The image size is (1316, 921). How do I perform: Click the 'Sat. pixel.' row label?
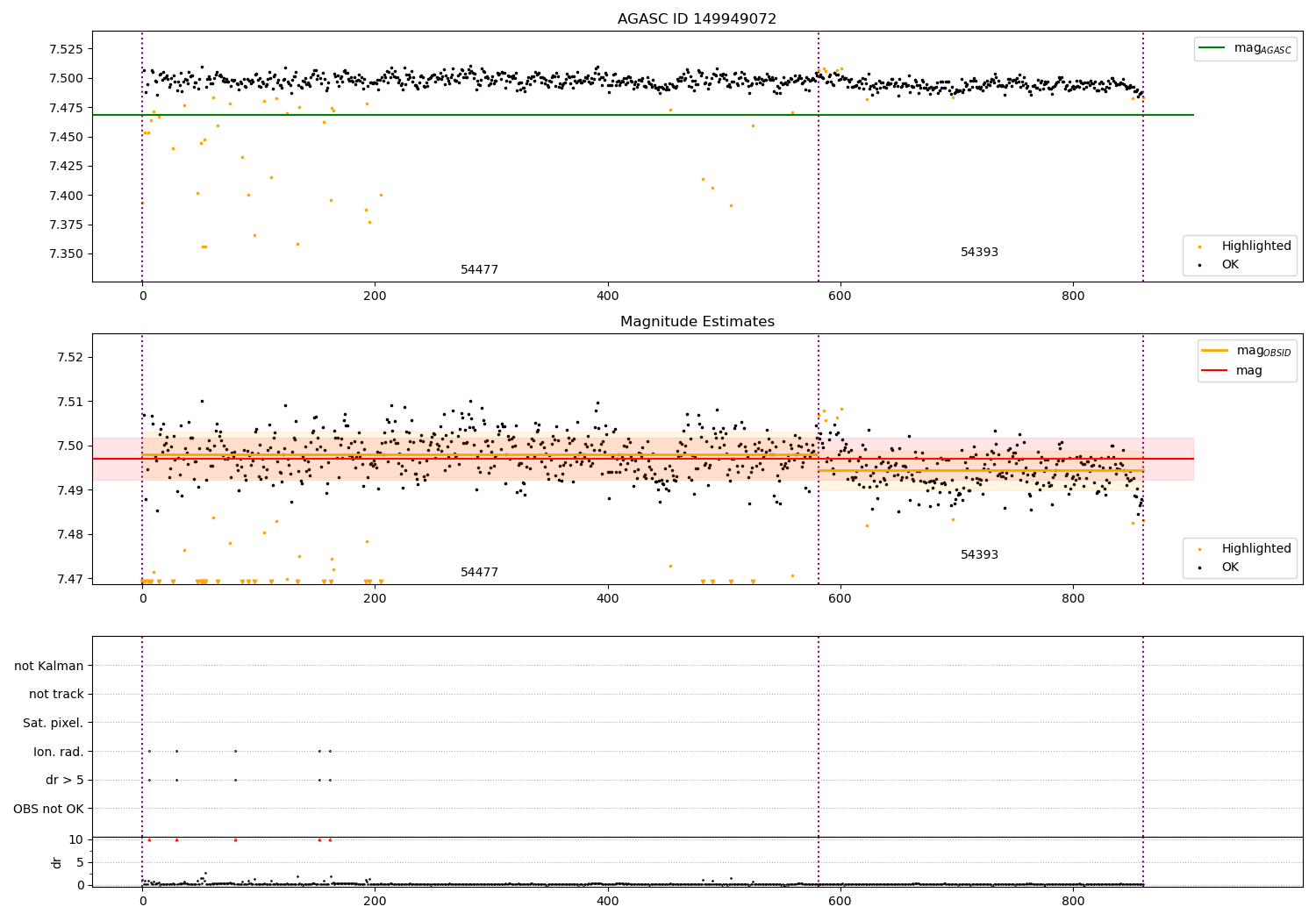click(x=54, y=724)
